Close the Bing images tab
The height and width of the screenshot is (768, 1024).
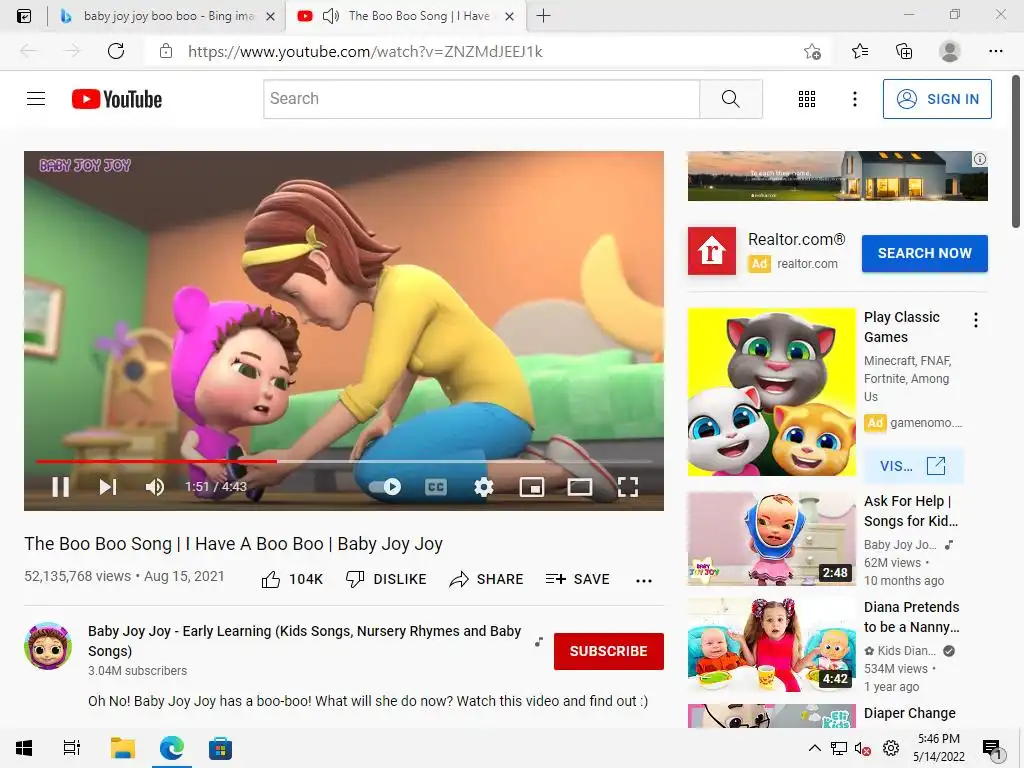click(x=270, y=17)
